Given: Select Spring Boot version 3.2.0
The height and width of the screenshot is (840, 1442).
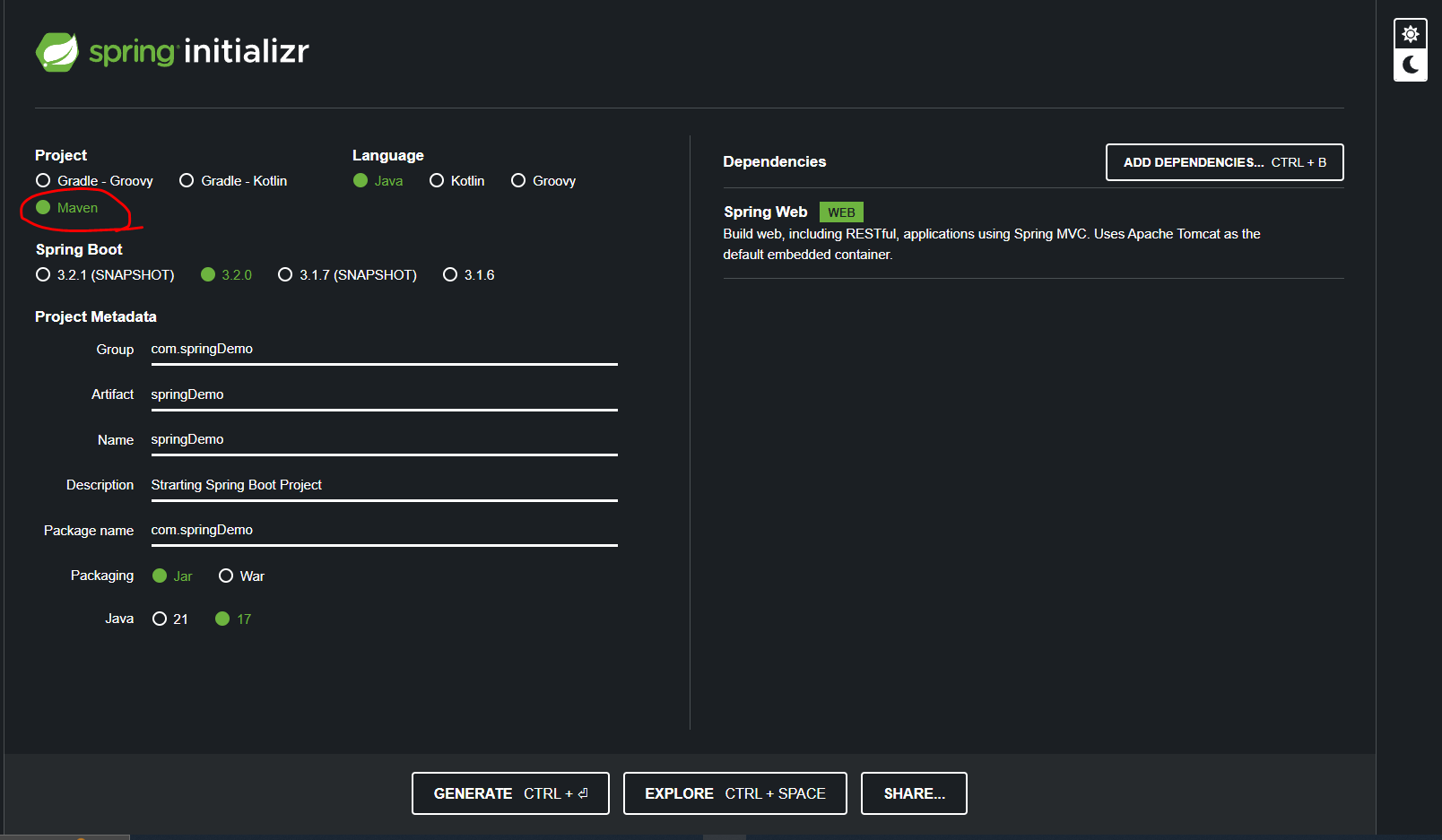Looking at the screenshot, I should (226, 275).
